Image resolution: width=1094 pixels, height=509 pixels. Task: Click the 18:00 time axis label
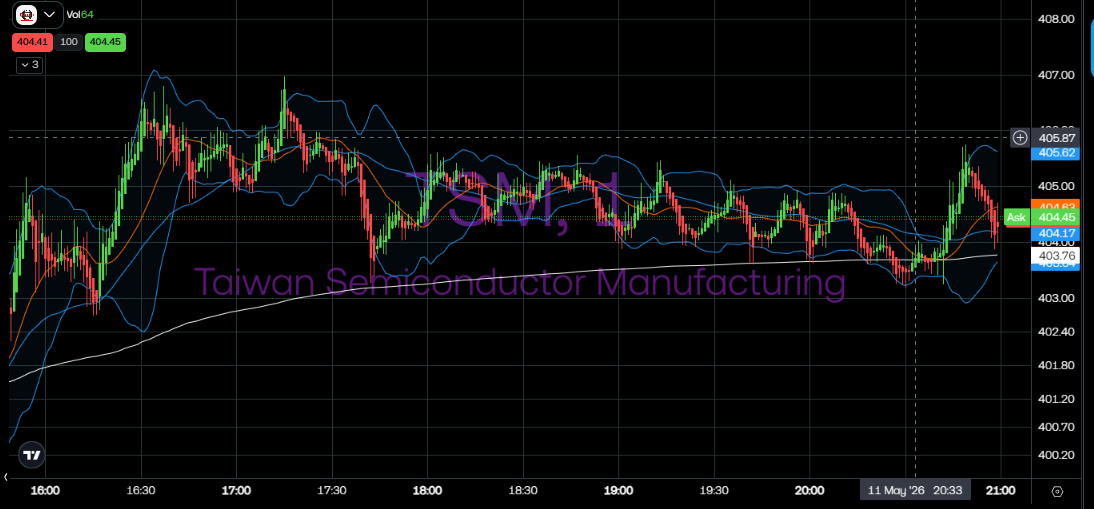(x=427, y=490)
